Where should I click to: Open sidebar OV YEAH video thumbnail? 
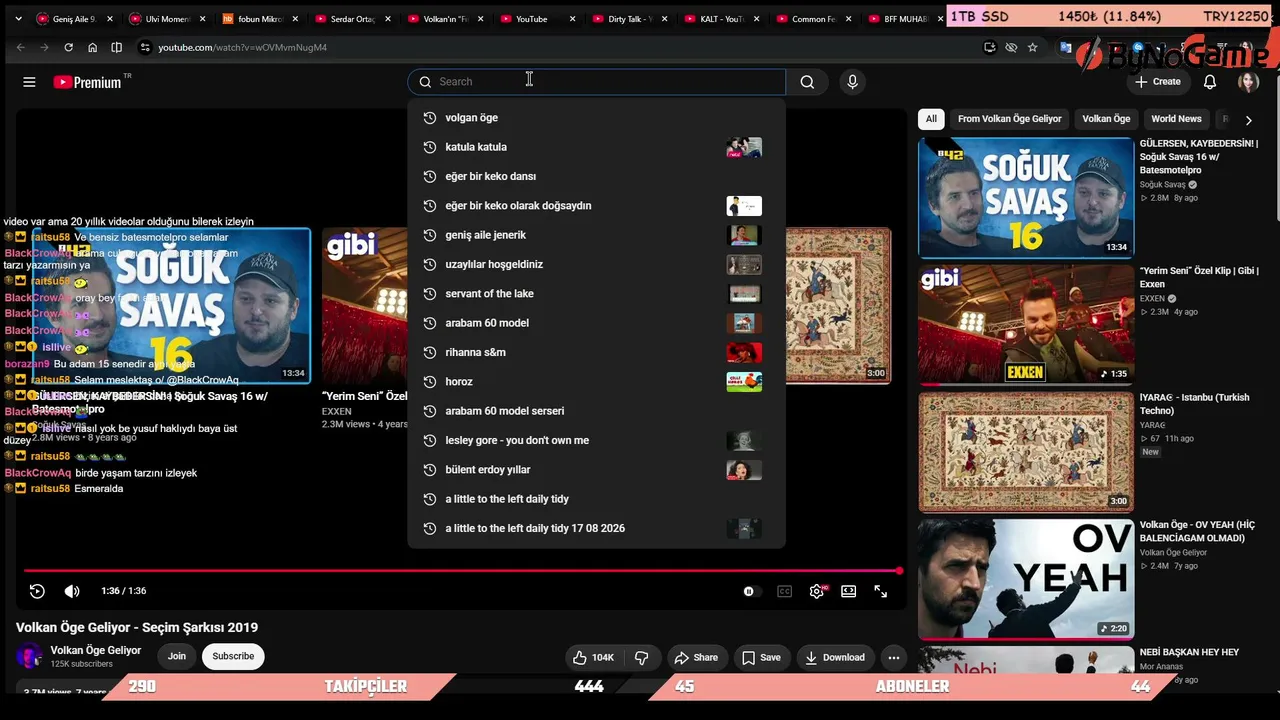(x=1026, y=578)
